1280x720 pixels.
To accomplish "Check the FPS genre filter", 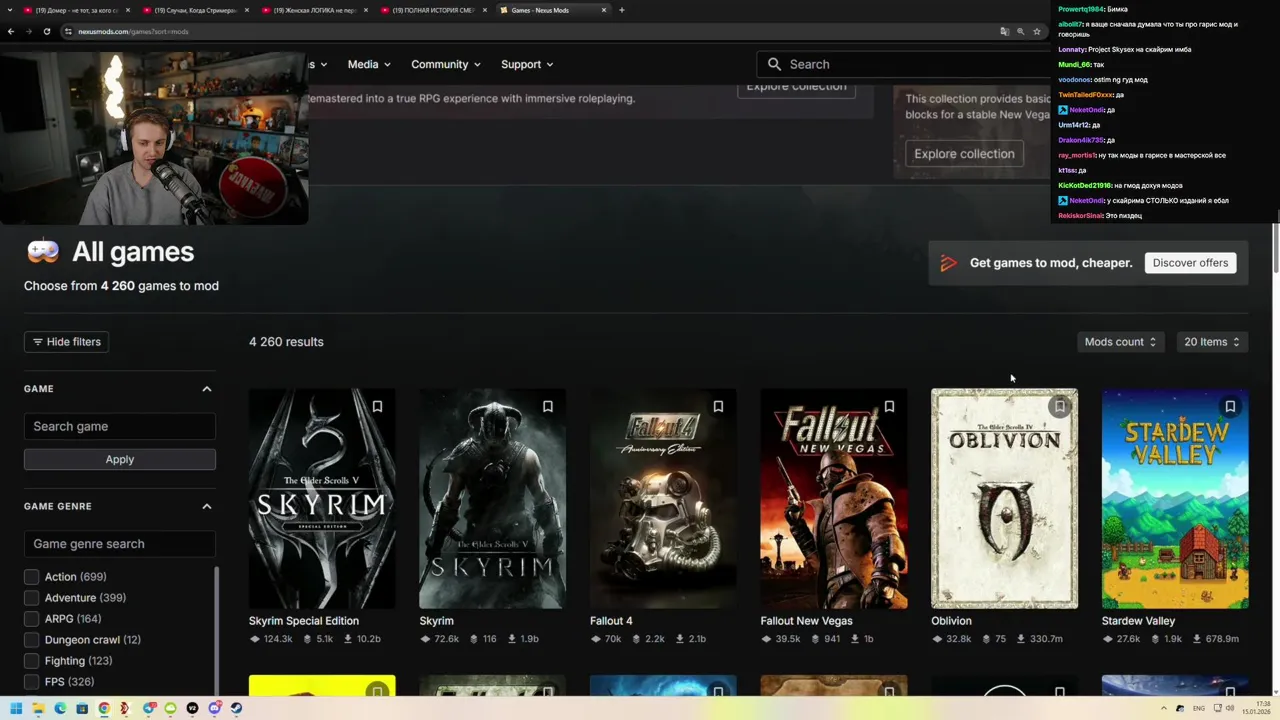I will [x=31, y=682].
